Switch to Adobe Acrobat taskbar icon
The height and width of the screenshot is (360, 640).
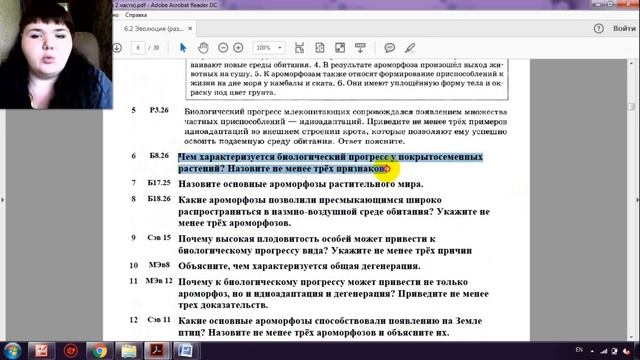click(x=157, y=351)
